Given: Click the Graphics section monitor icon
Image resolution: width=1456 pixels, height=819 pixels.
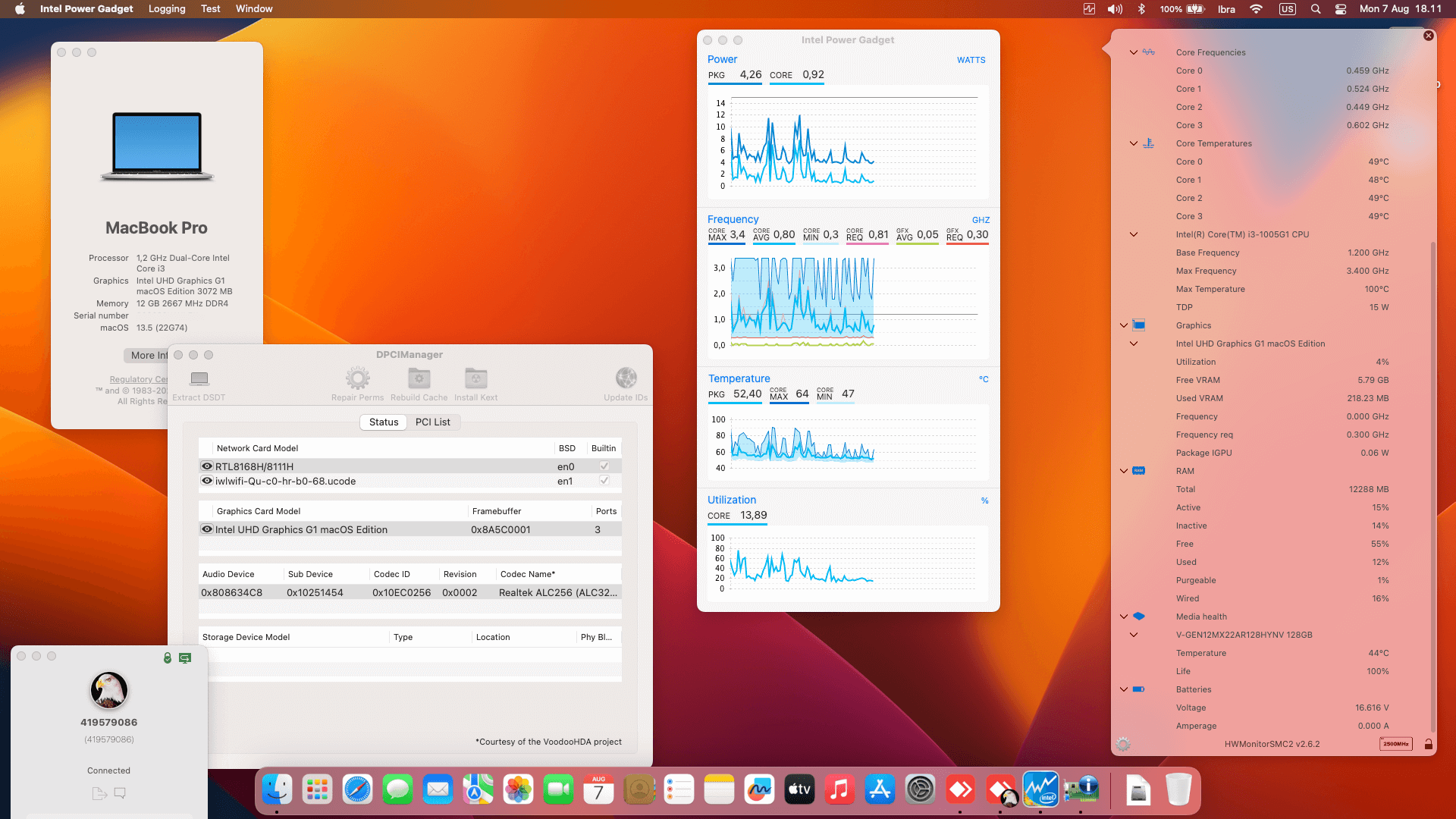Looking at the screenshot, I should click(1138, 325).
